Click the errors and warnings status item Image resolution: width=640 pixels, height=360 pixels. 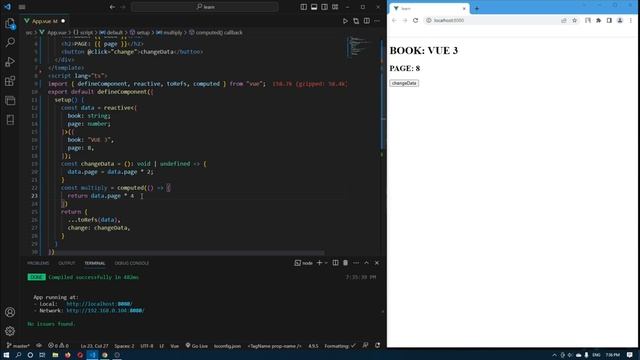(58, 346)
